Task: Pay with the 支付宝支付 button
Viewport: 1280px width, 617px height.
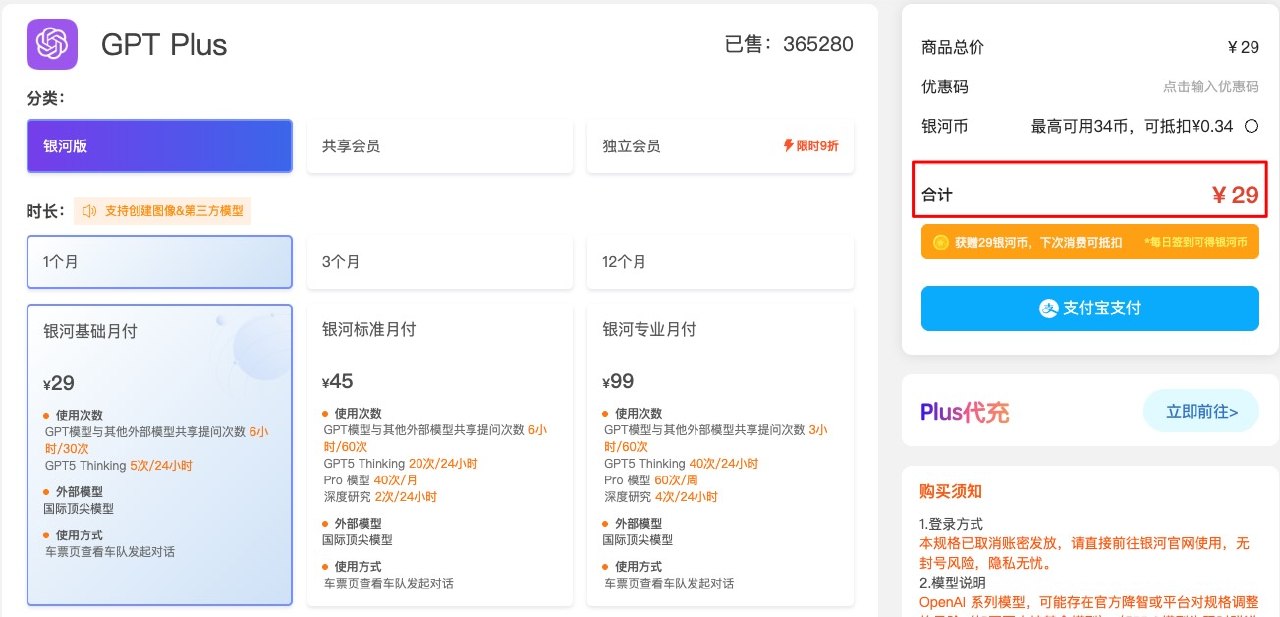Action: coord(1090,308)
